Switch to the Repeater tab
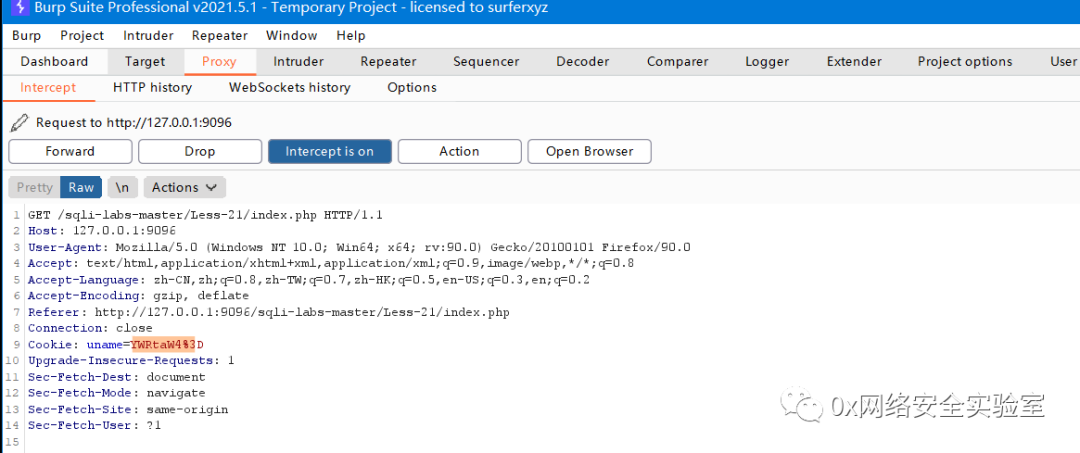The width and height of the screenshot is (1080, 453). pos(388,61)
